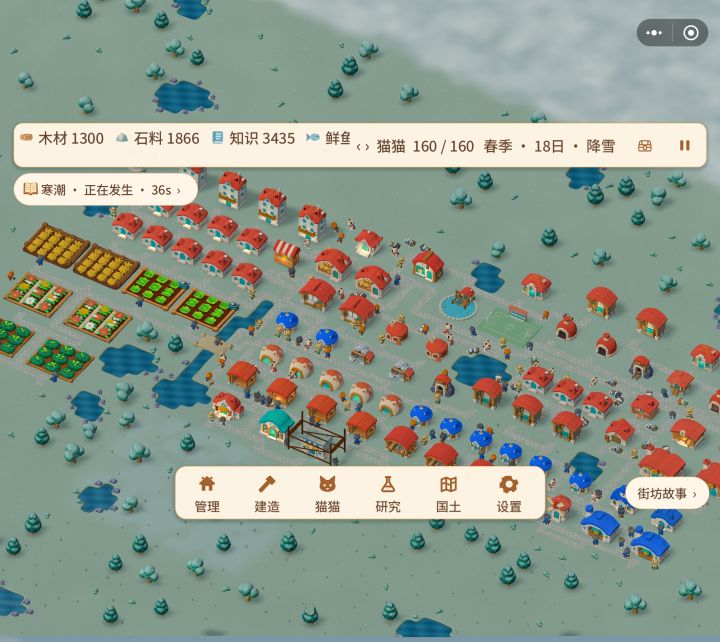The width and height of the screenshot is (720, 642).
Task: Click the 18日 day label
Action: point(549,146)
